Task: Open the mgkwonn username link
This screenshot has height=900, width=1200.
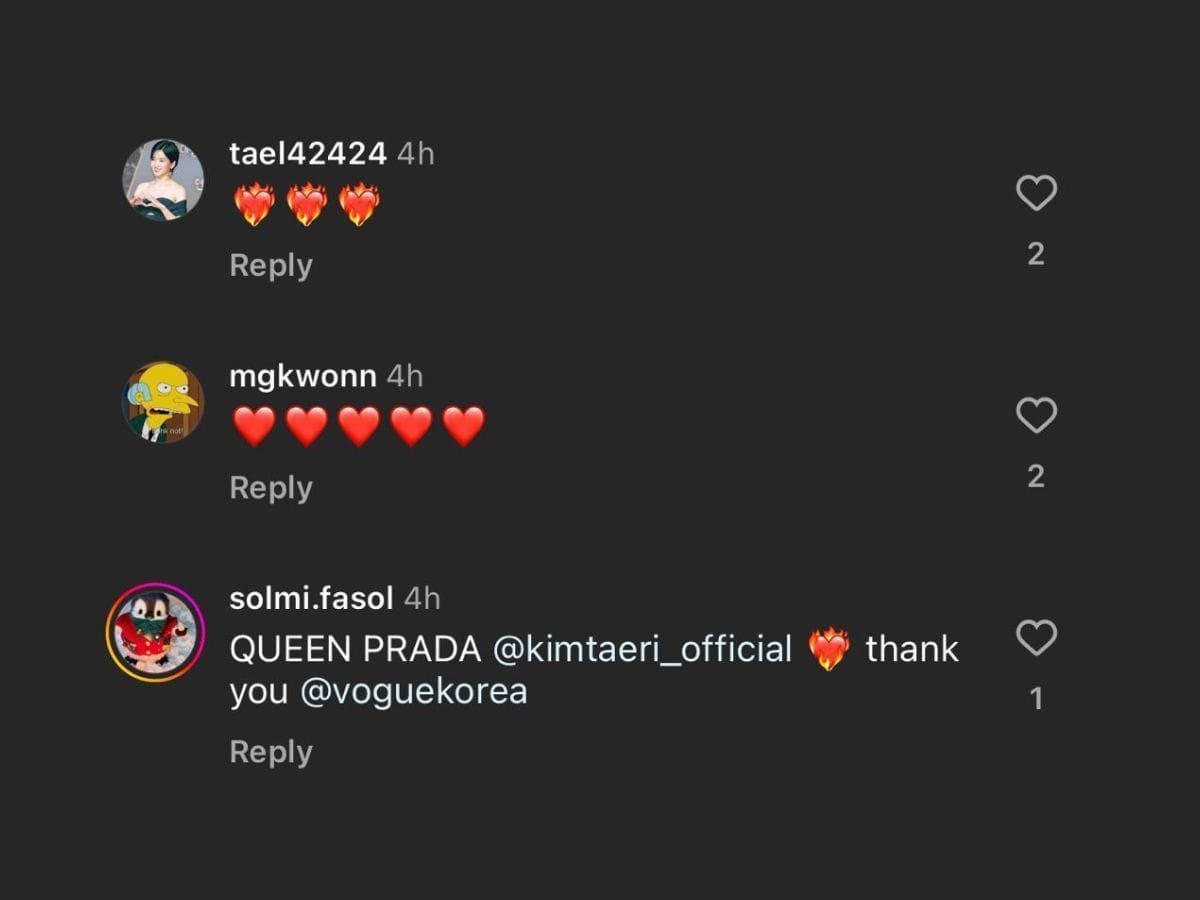Action: click(x=302, y=376)
